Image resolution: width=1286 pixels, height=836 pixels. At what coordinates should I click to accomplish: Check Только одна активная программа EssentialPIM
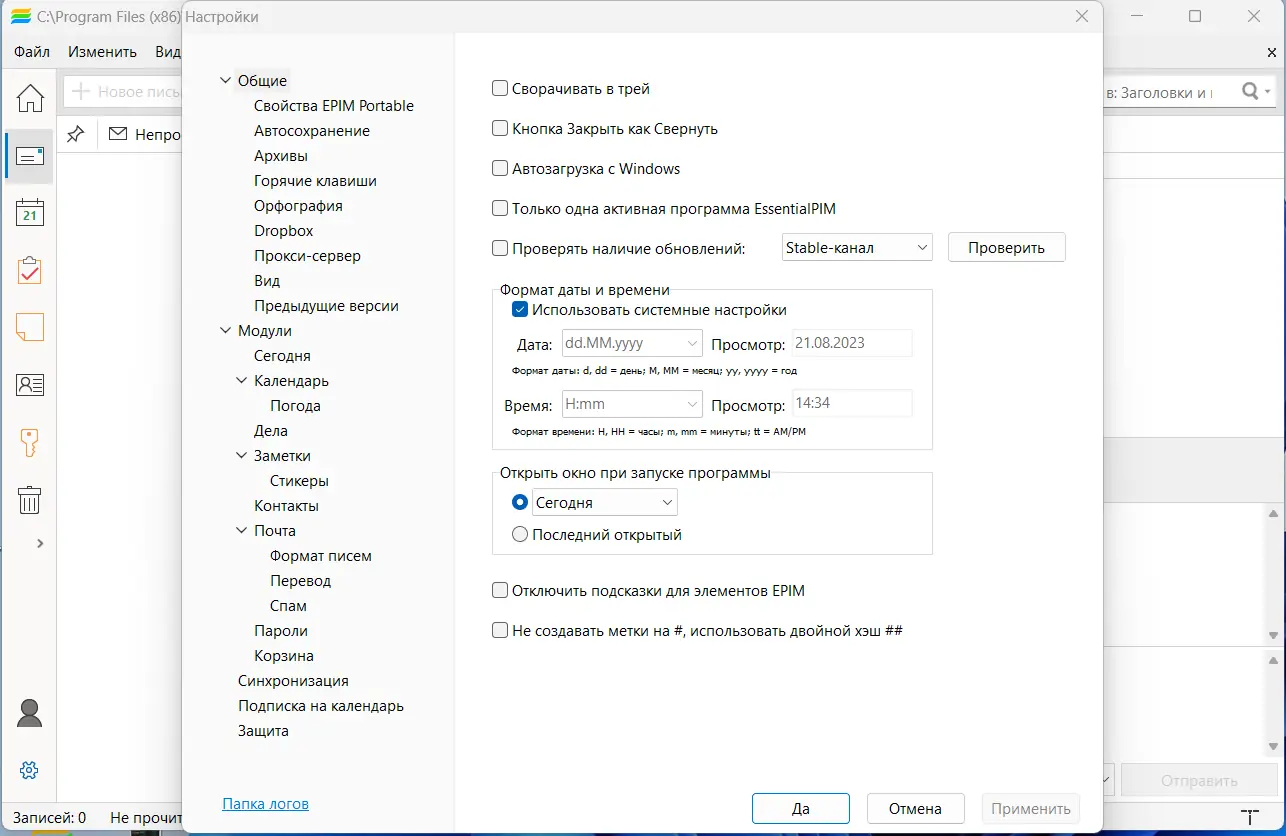pos(500,209)
